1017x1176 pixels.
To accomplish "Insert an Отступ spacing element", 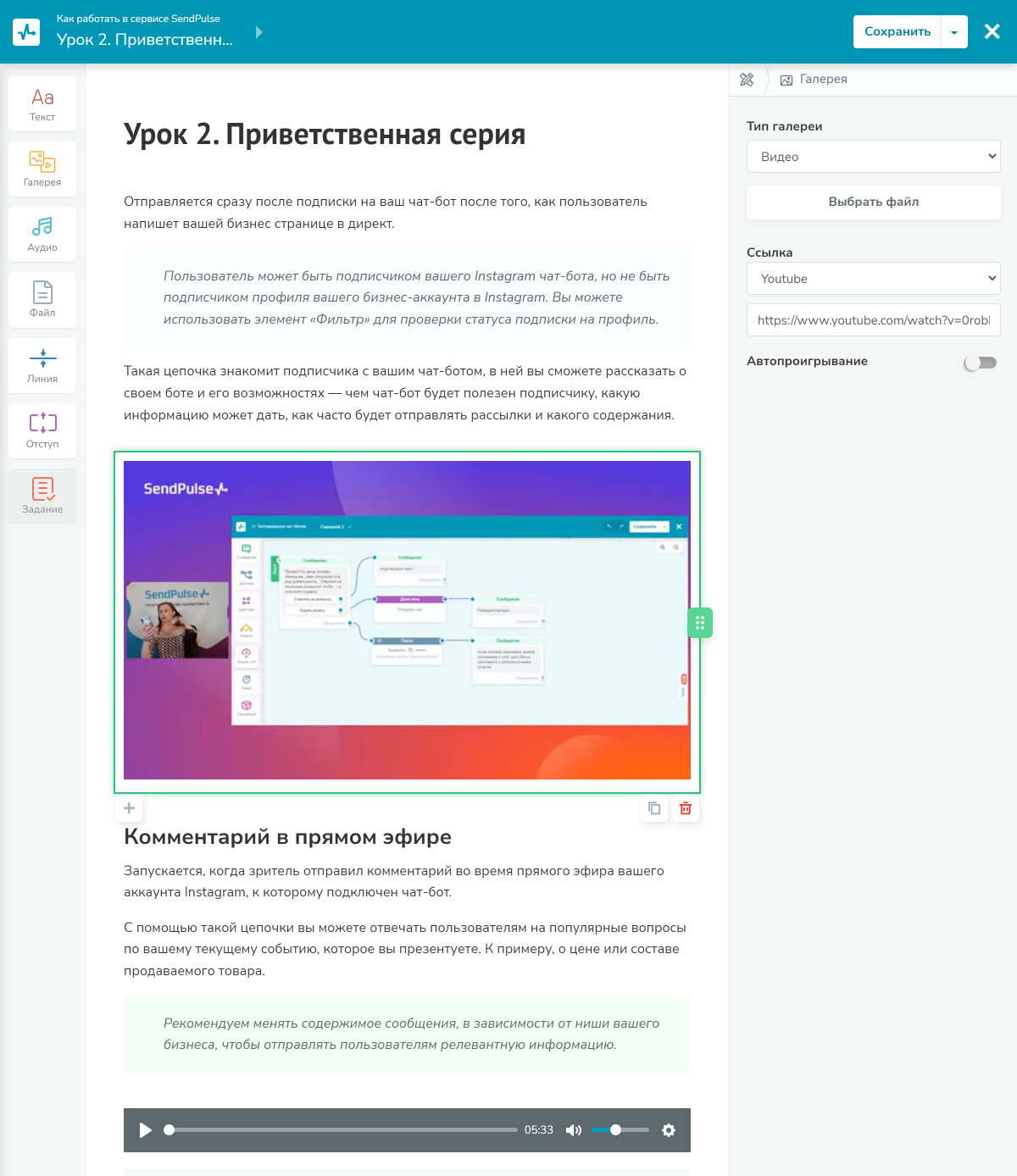I will pyautogui.click(x=42, y=430).
